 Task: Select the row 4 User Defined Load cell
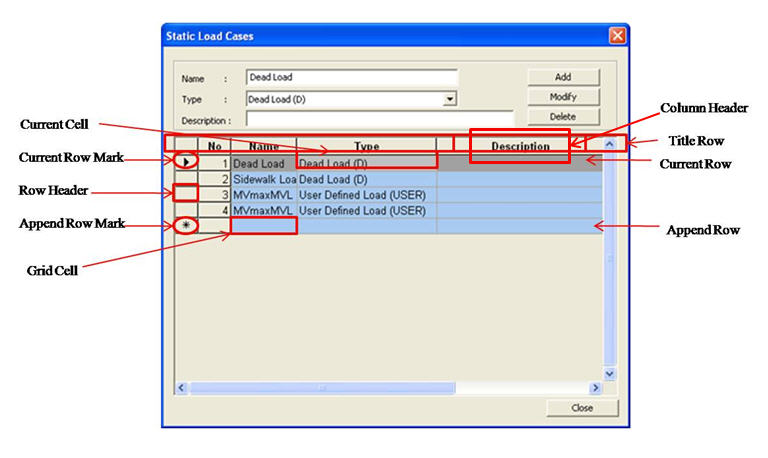pyautogui.click(x=366, y=211)
